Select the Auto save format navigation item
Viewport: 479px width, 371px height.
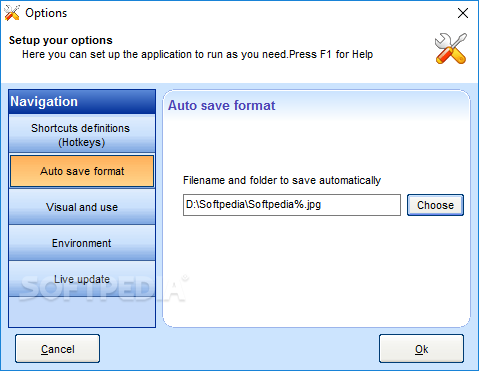(82, 171)
